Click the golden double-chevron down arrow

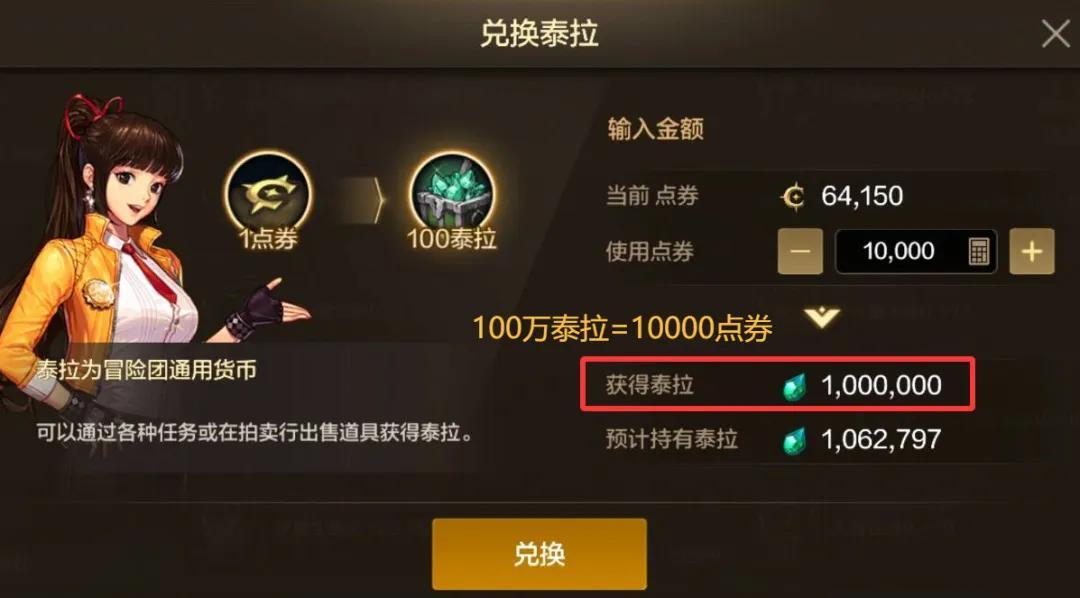(822, 317)
